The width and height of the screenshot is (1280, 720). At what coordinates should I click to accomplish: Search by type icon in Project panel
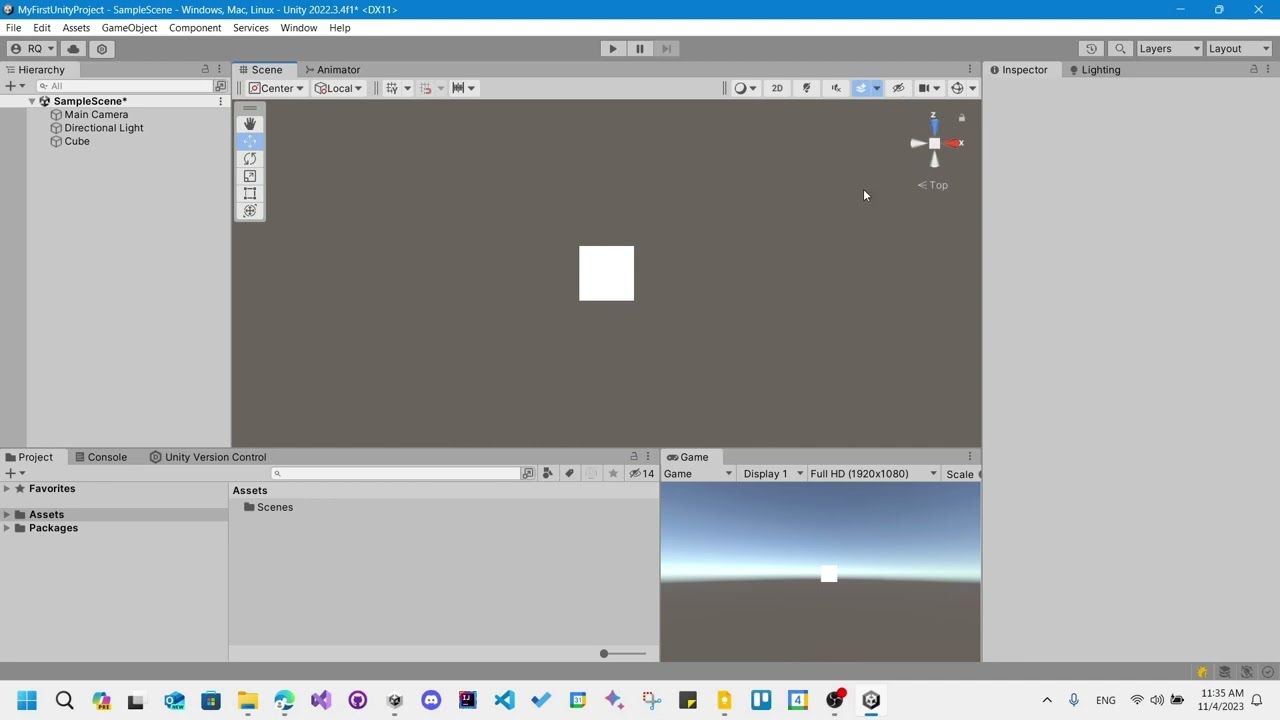tap(547, 474)
